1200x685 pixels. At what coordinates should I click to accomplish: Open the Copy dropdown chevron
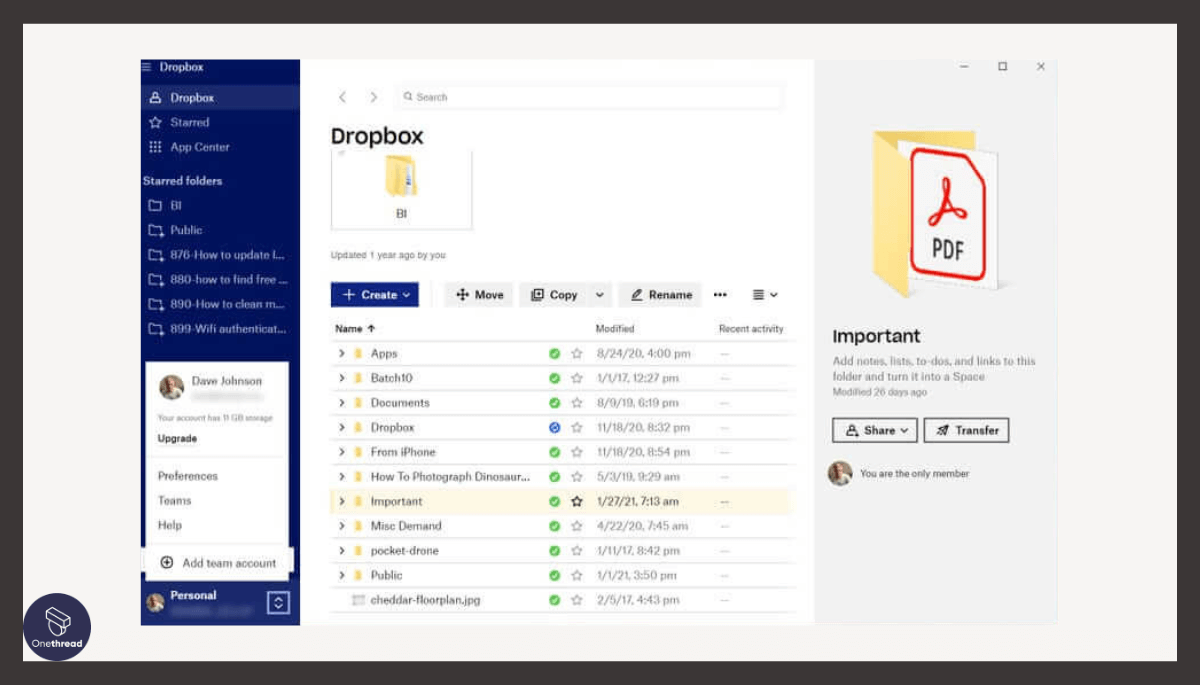tap(600, 294)
